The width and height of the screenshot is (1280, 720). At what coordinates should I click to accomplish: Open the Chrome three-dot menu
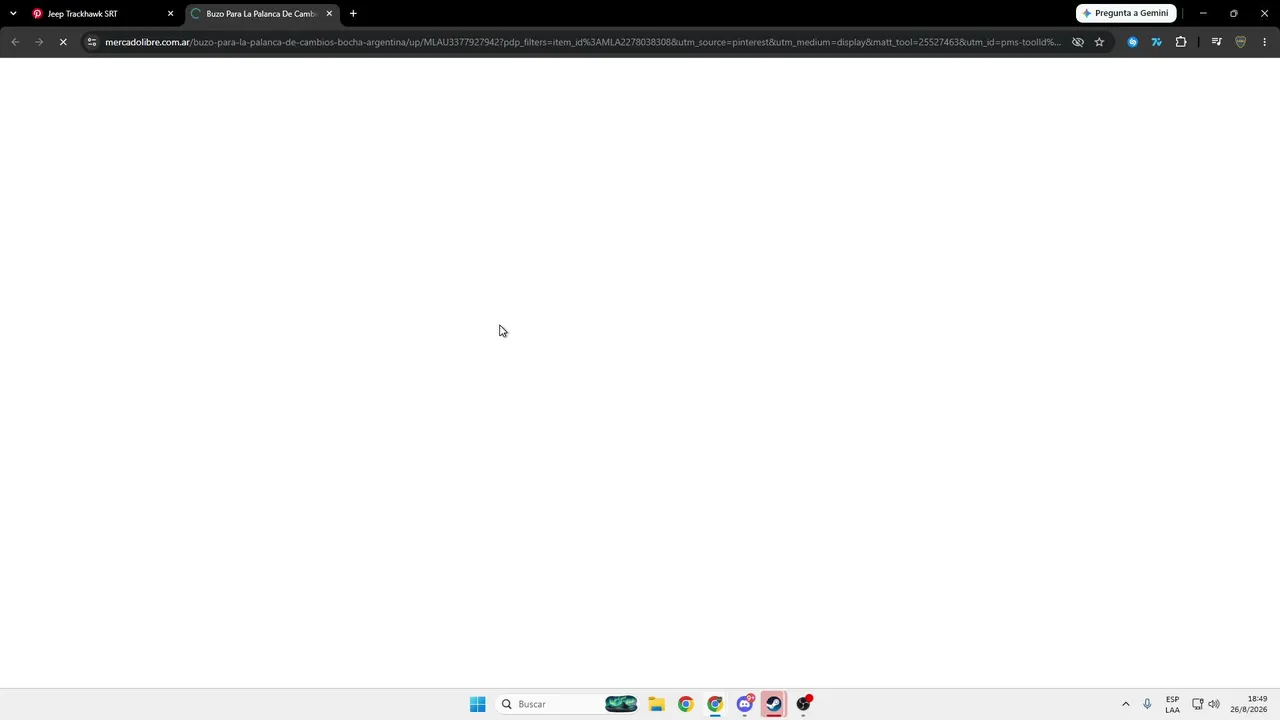click(1265, 42)
